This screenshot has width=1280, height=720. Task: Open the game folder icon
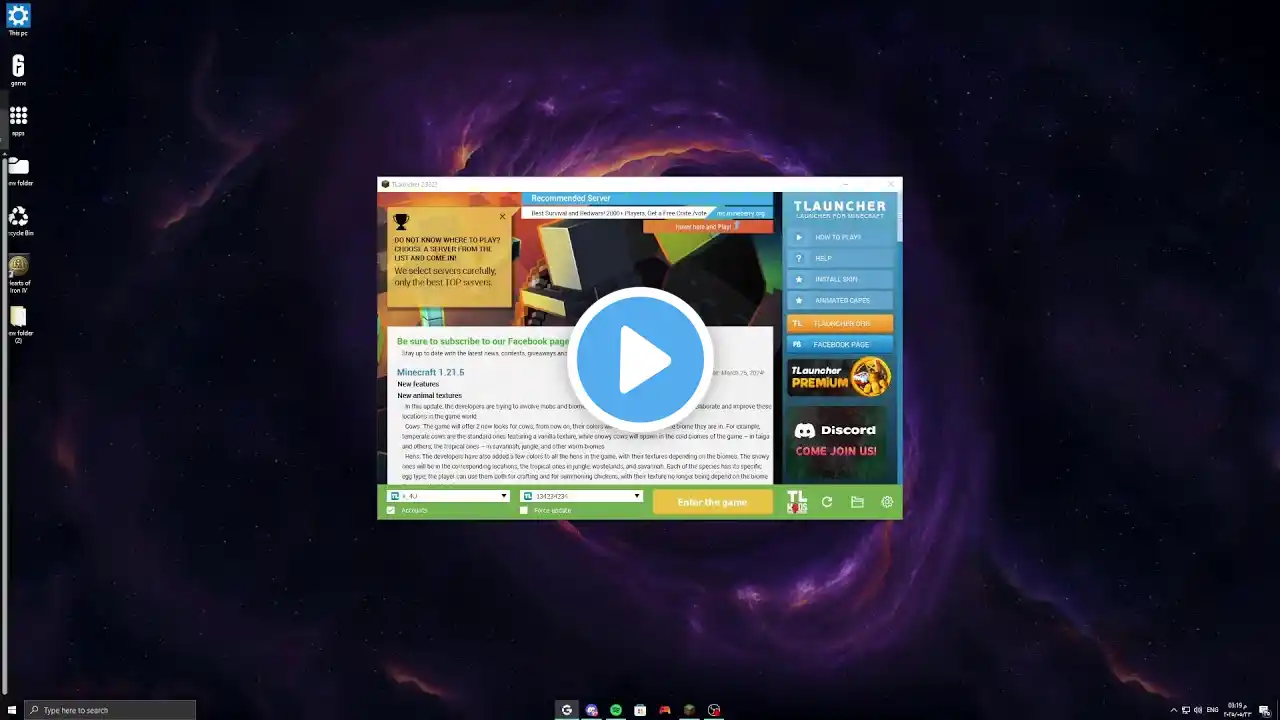coord(857,502)
